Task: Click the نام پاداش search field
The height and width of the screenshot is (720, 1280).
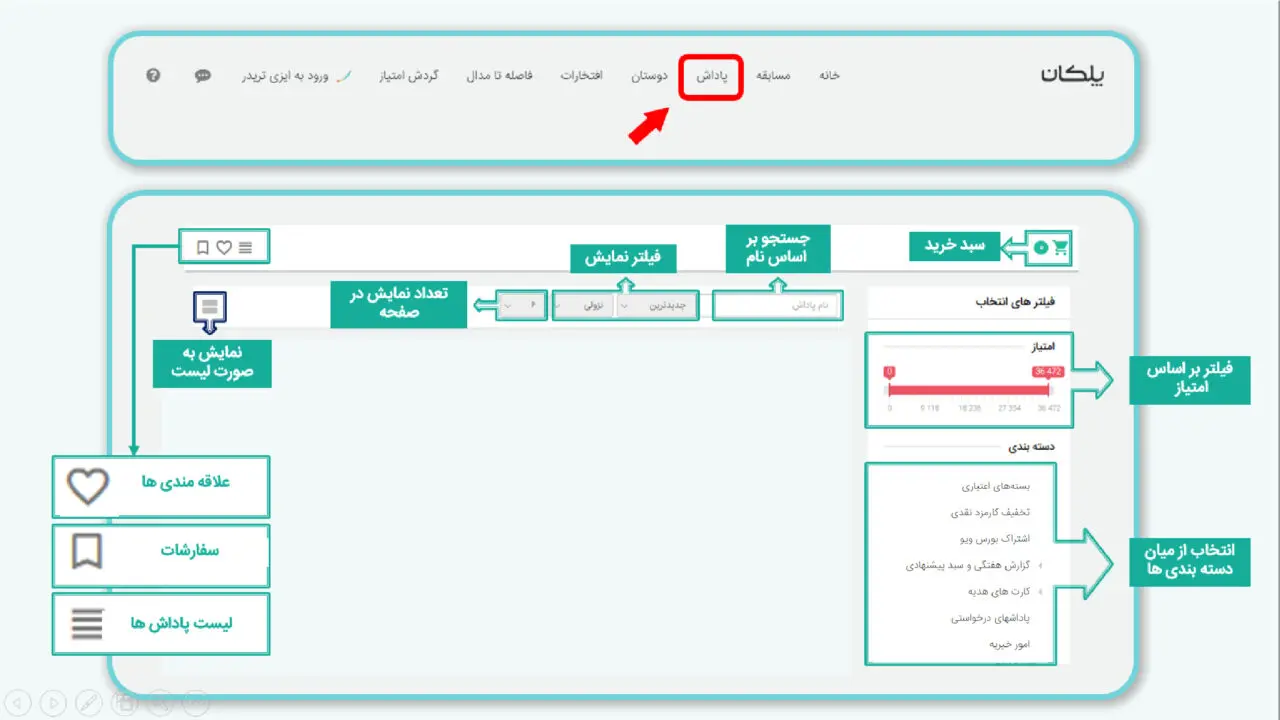Action: click(x=777, y=305)
